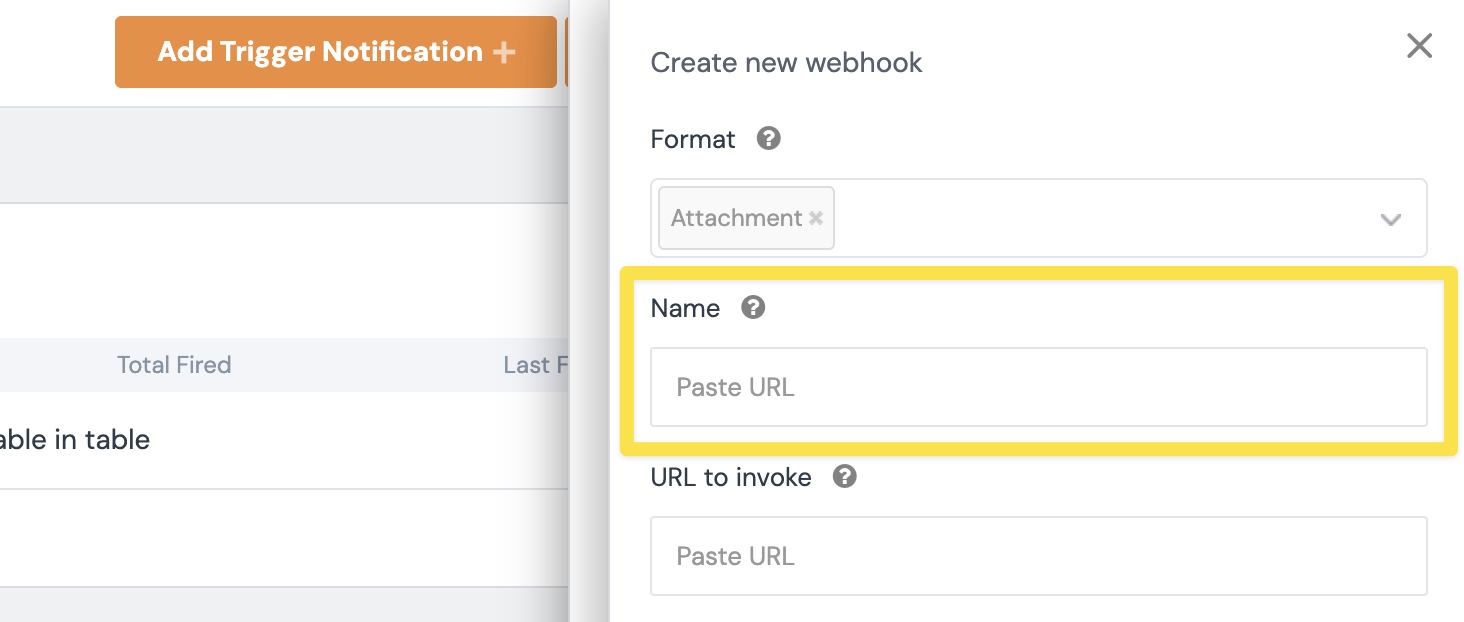This screenshot has width=1464, height=622.
Task: Expand the Format dropdown chevron
Action: click(1390, 219)
